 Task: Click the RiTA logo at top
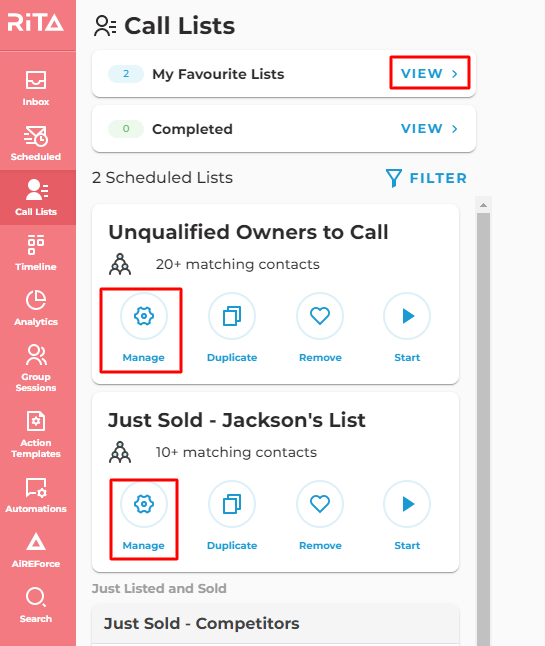tap(36, 23)
